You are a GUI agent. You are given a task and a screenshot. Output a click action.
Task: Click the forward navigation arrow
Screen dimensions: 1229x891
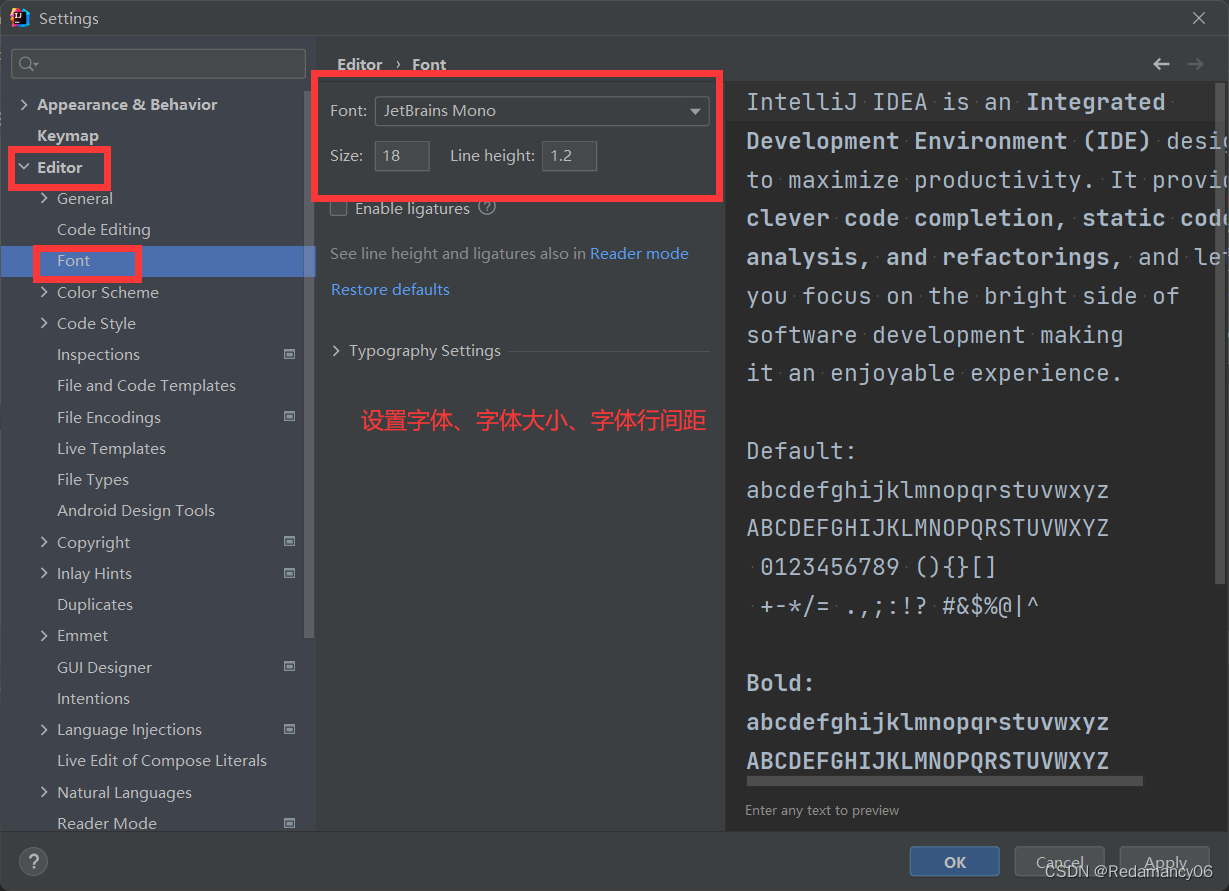[x=1195, y=64]
